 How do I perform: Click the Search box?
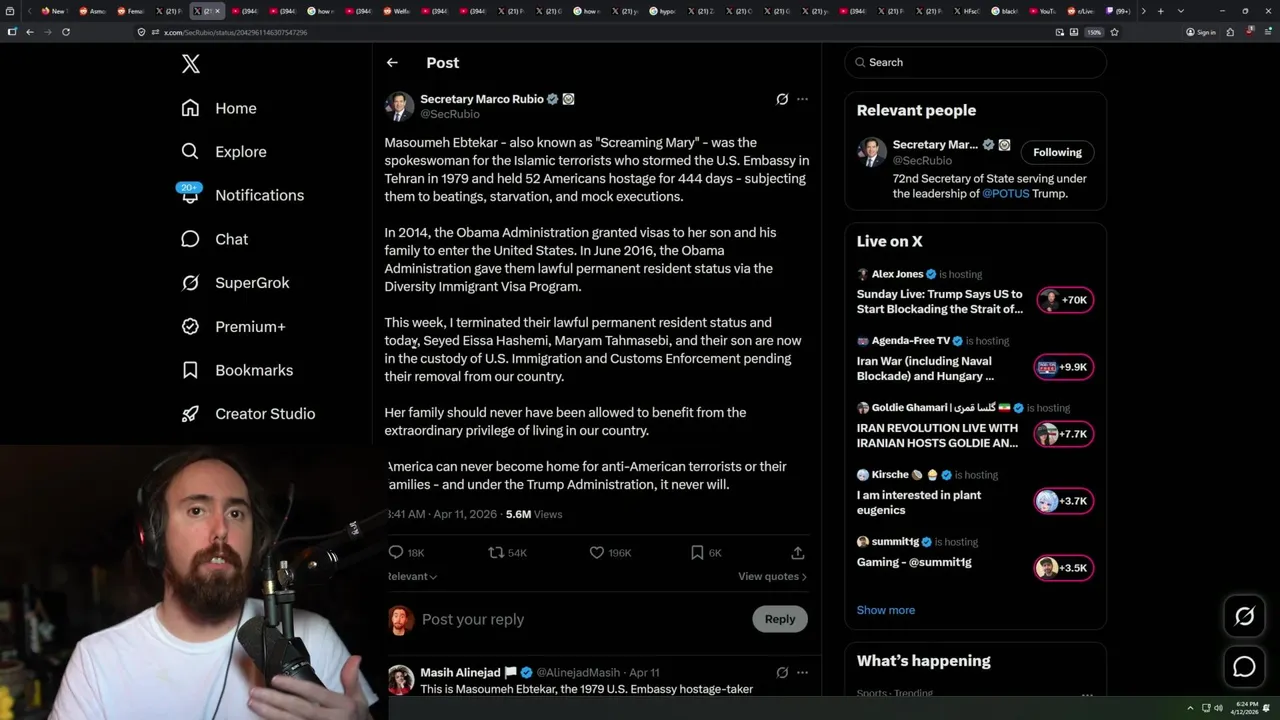pos(976,62)
